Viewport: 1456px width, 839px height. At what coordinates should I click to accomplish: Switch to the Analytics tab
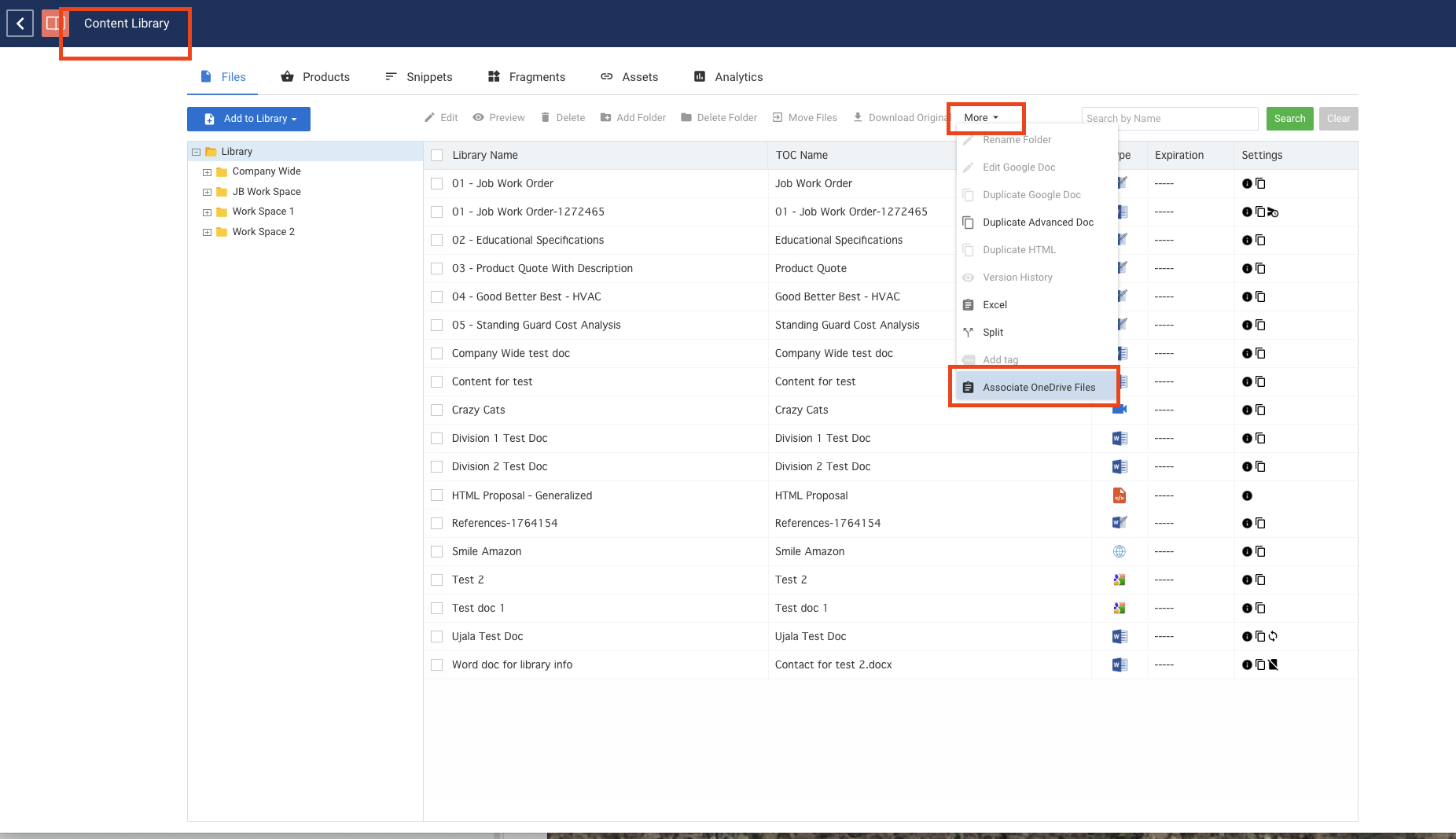click(737, 76)
